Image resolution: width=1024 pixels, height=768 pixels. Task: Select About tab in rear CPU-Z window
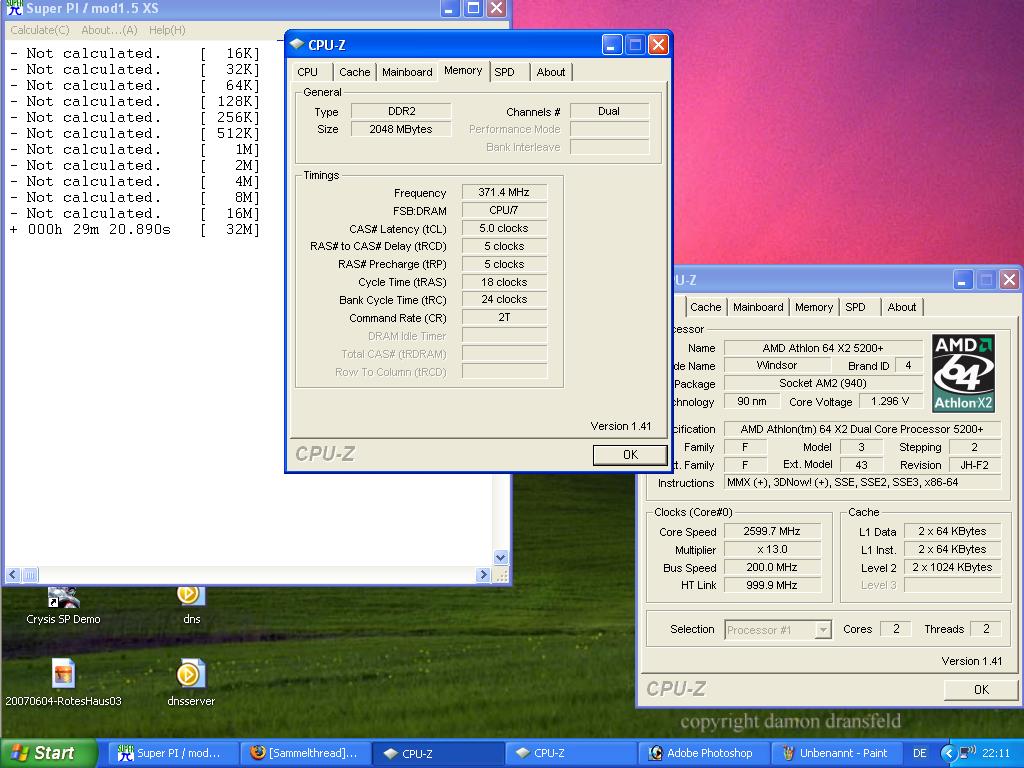pyautogui.click(x=902, y=307)
